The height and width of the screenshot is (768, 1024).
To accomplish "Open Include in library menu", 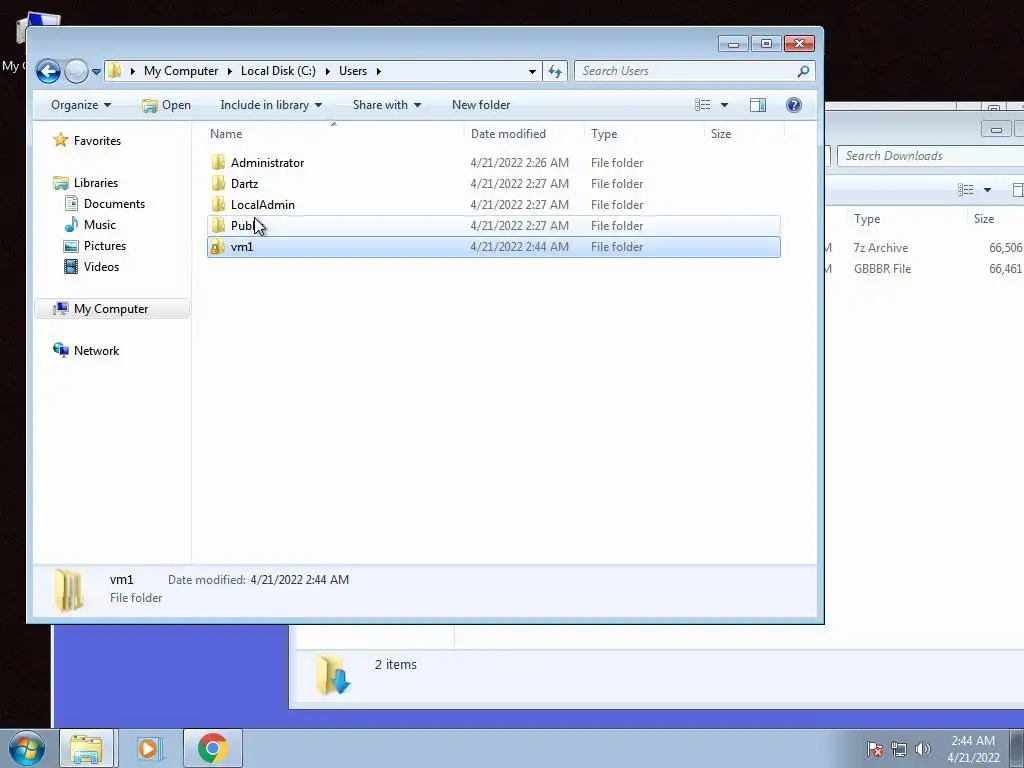I will point(271,105).
